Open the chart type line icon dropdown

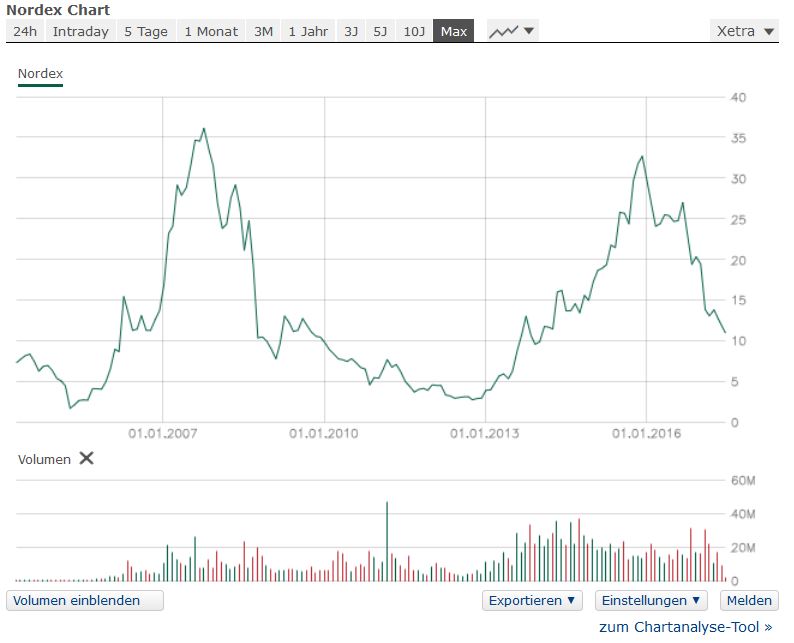512,31
